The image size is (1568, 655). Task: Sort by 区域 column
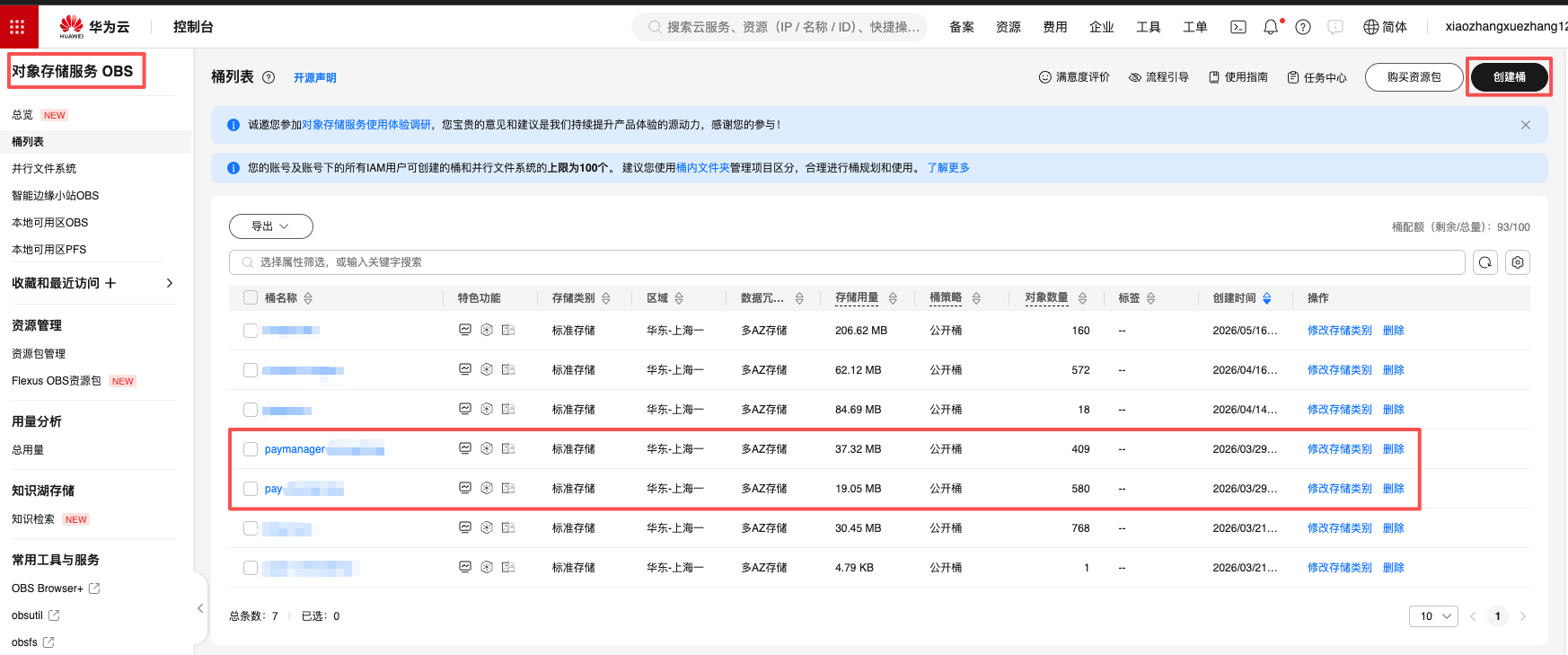point(679,298)
